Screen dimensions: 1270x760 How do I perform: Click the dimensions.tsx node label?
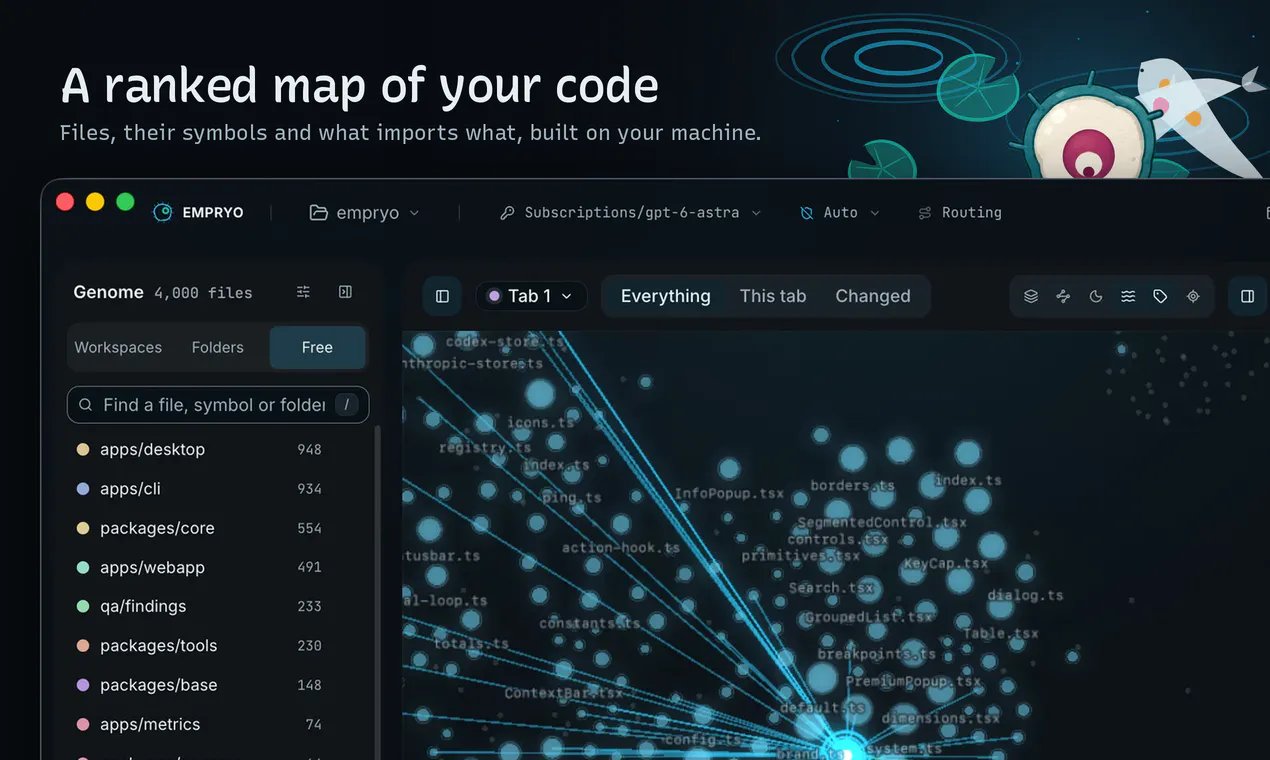click(940, 718)
